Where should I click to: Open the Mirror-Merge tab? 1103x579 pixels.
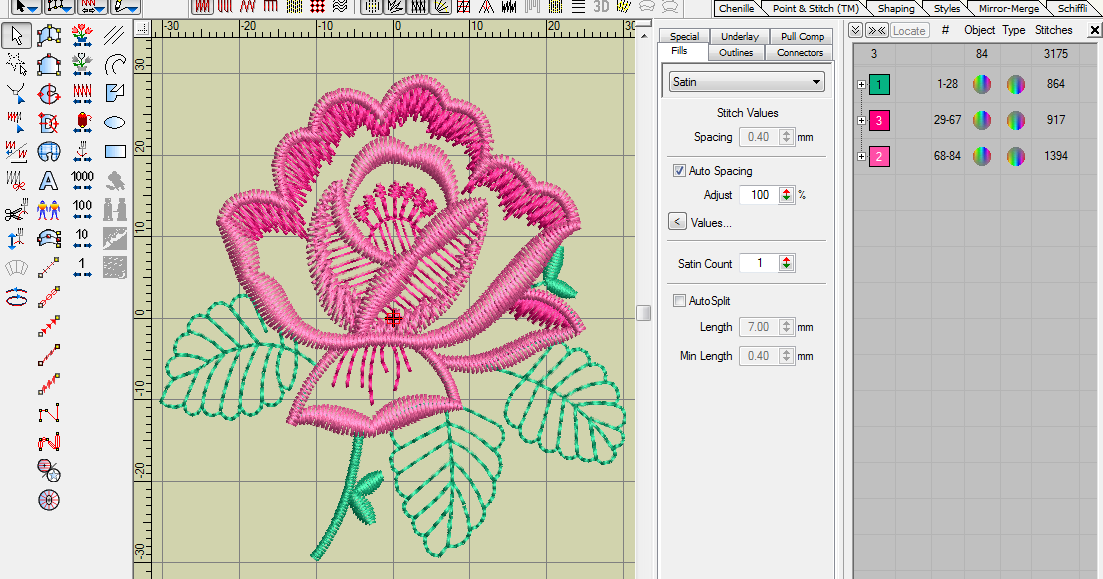(1009, 8)
